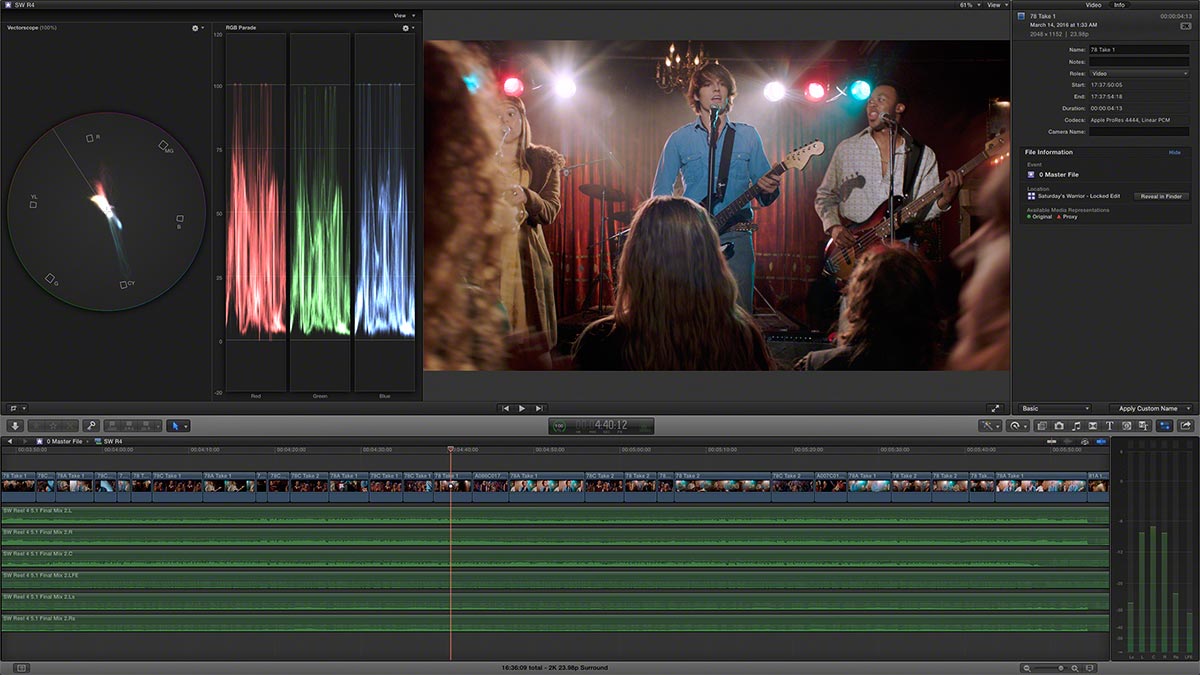Open the Retime speed menu
Viewport: 1200px width, 675px height.
point(1018,426)
